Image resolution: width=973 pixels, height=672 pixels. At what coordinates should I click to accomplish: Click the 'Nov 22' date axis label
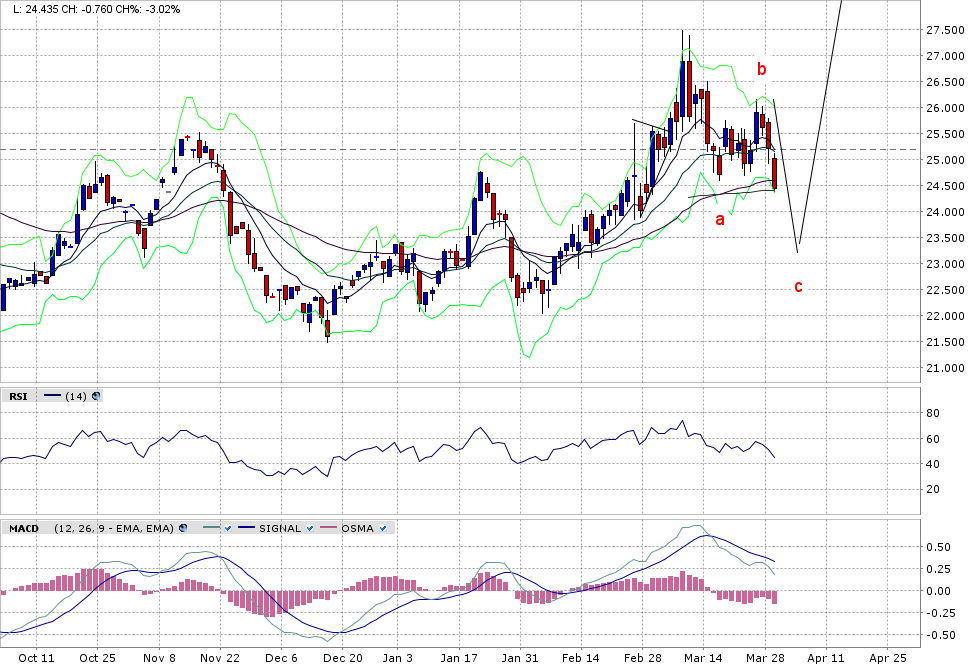coord(220,658)
